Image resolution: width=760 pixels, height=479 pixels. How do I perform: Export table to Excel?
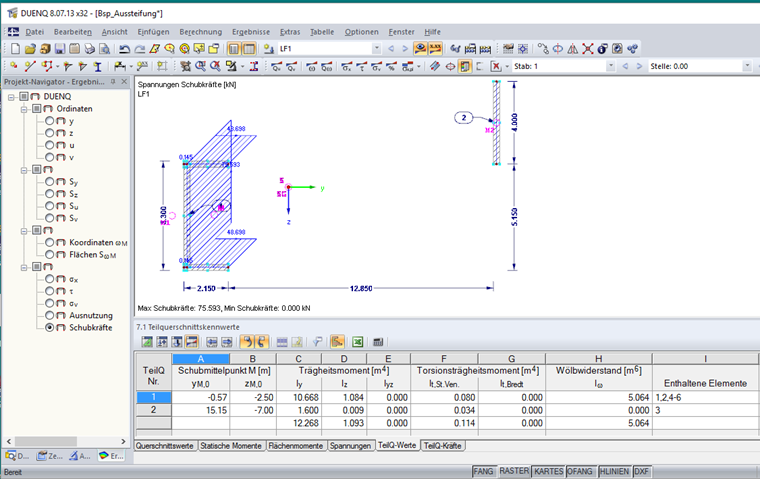[358, 342]
